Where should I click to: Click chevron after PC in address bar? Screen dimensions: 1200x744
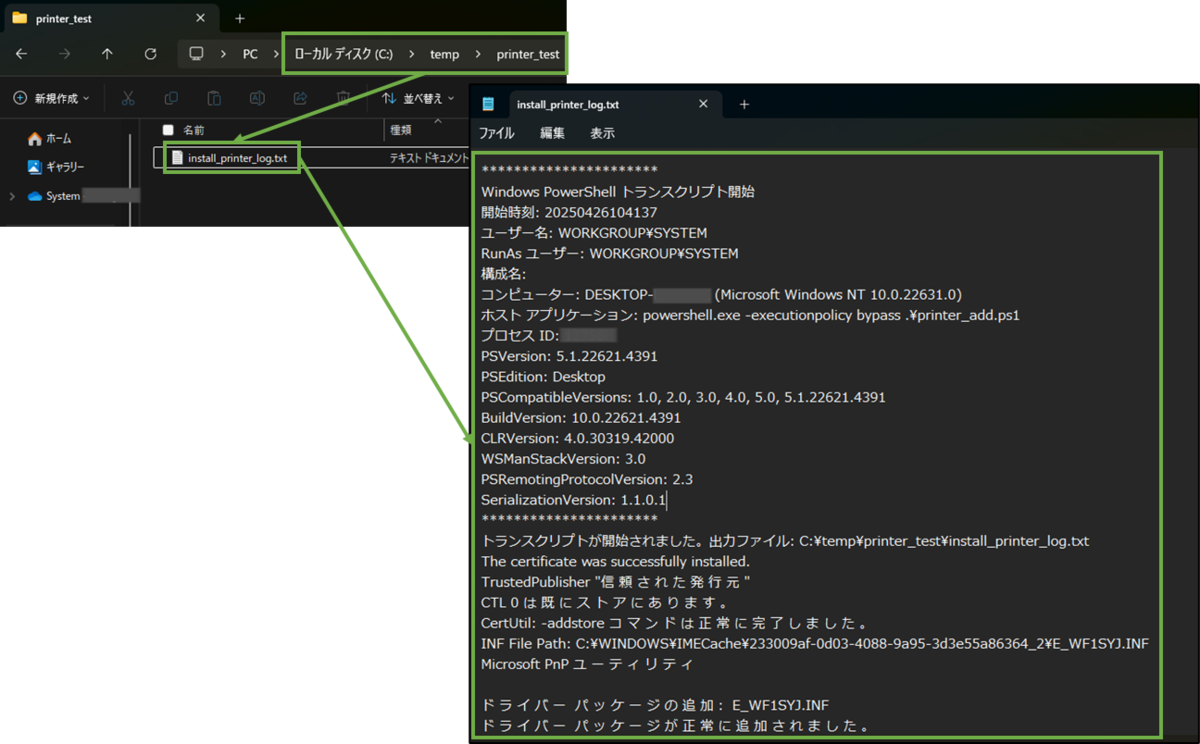coord(275,54)
